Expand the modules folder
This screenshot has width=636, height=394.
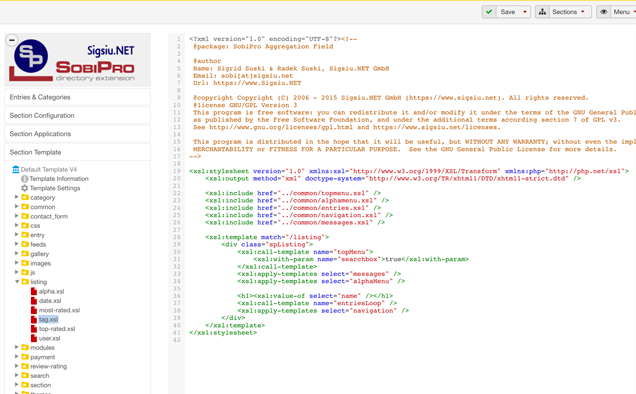(x=17, y=347)
